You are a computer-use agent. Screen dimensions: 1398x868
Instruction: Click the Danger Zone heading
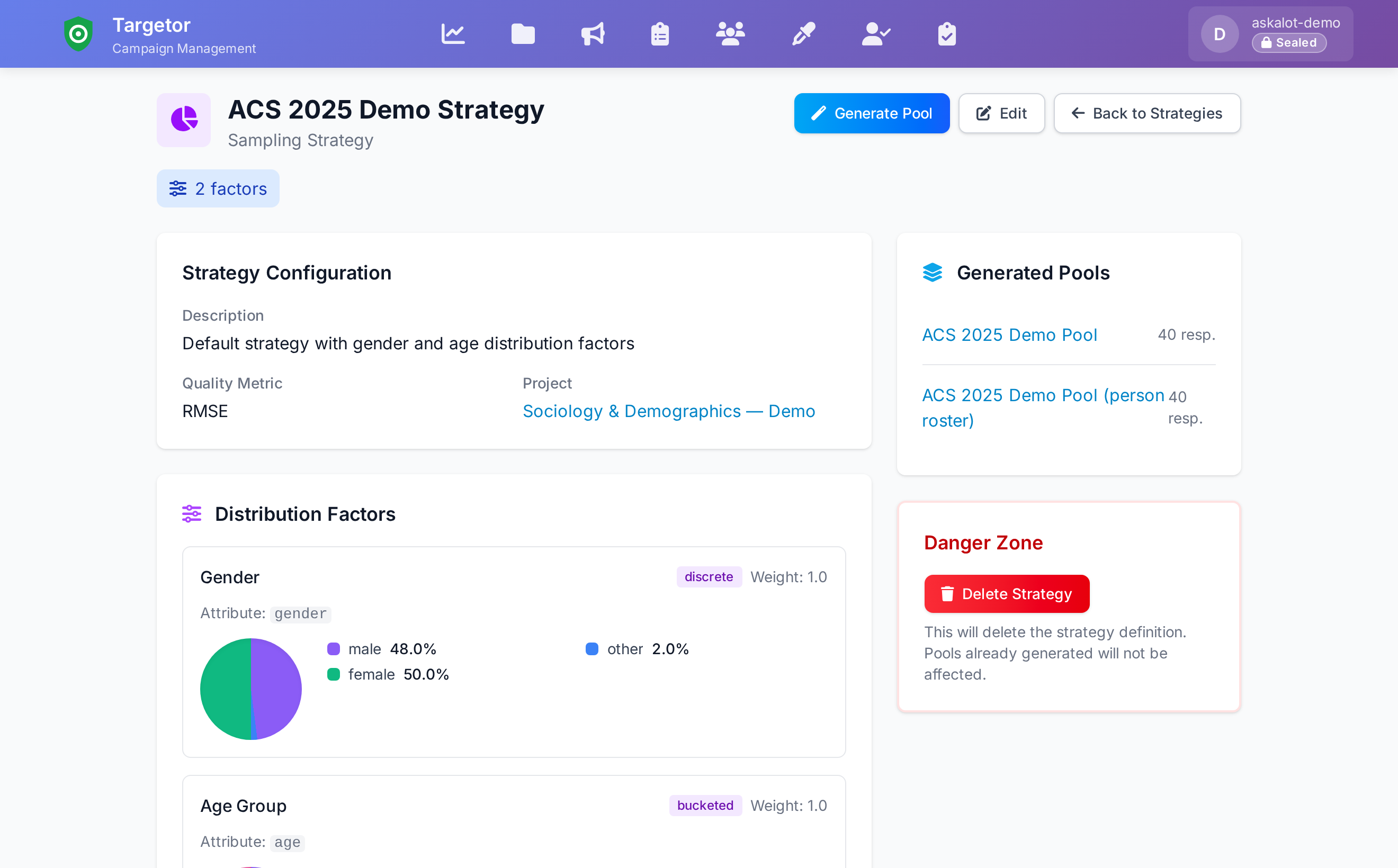(x=983, y=542)
